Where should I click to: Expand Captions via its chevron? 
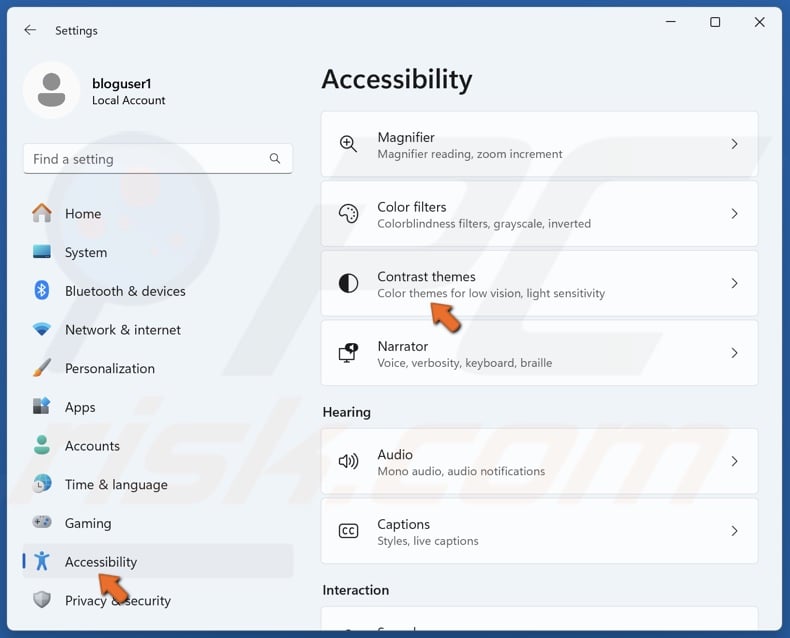coord(734,531)
